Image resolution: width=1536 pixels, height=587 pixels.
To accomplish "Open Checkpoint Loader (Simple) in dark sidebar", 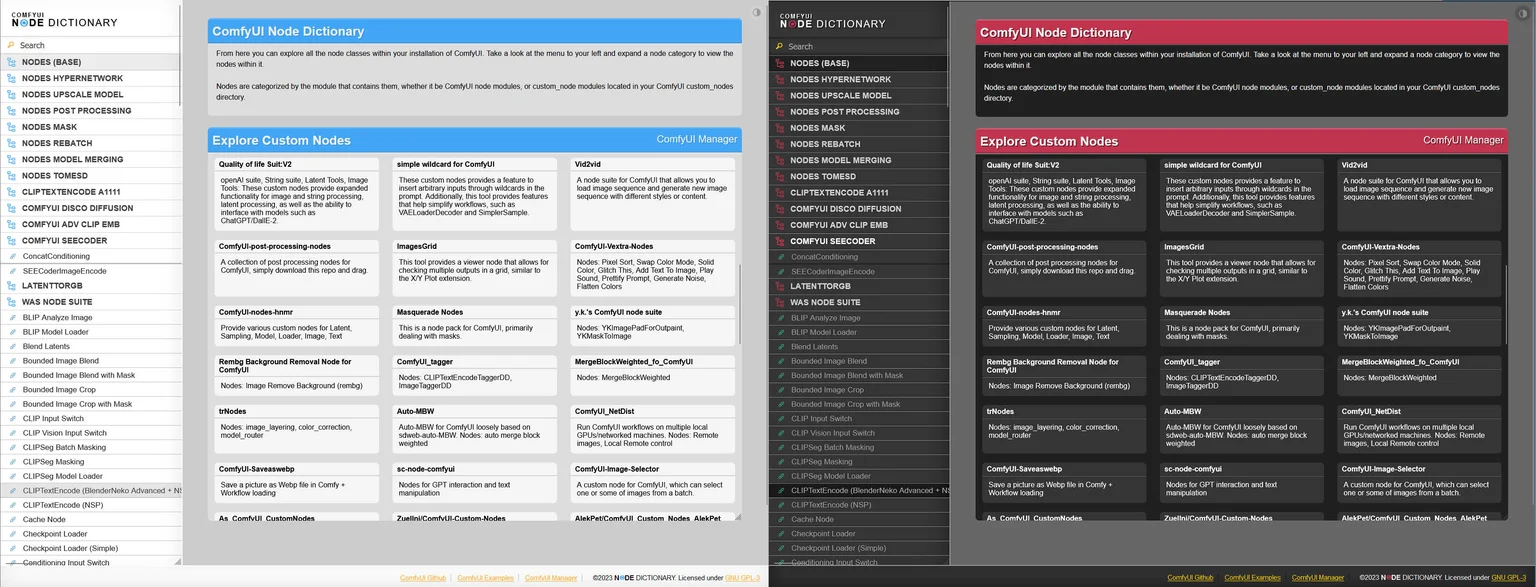I will point(859,548).
